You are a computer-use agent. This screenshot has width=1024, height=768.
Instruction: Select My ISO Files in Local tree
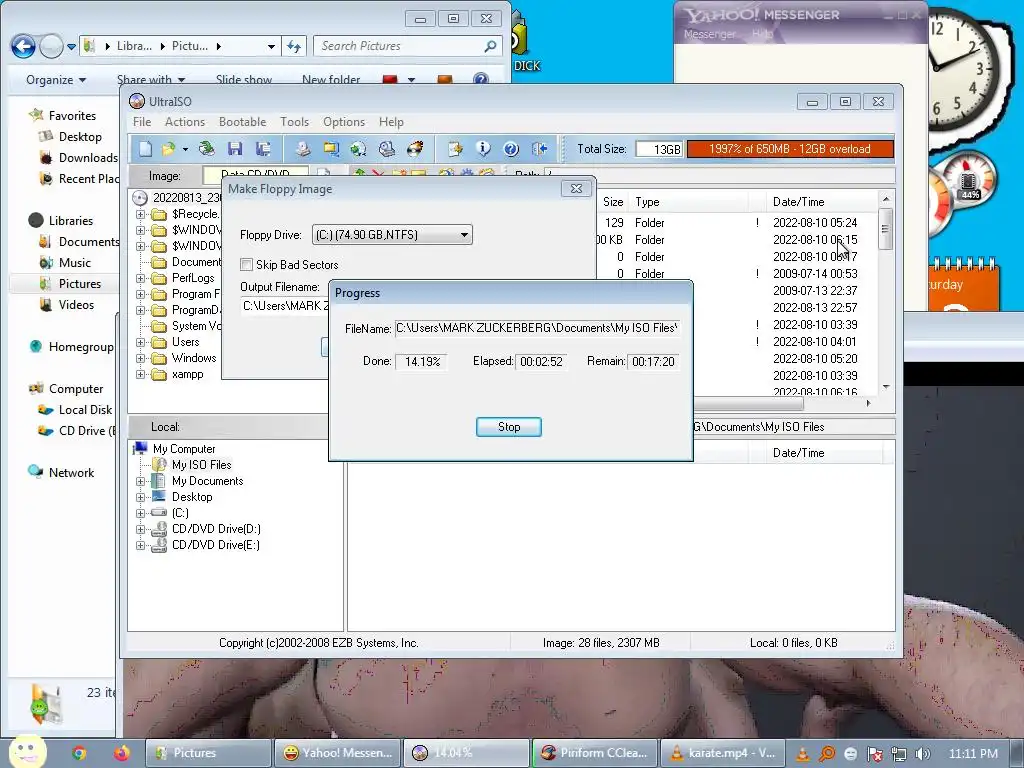201,465
